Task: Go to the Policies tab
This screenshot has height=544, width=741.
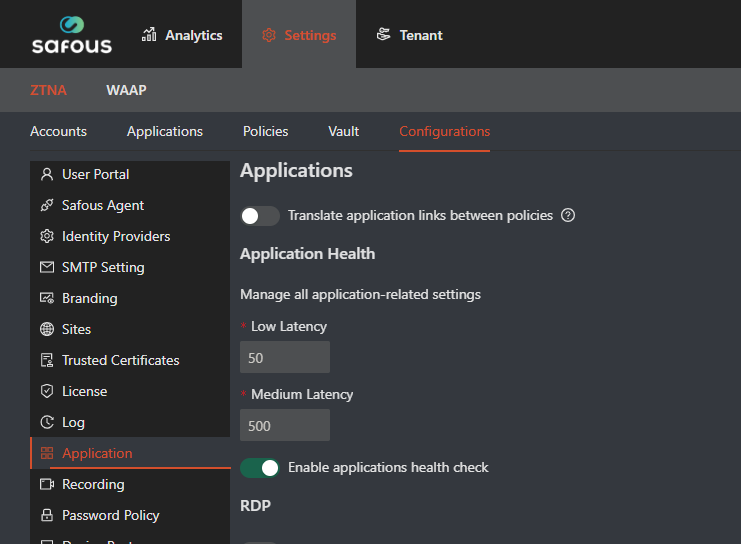Action: (265, 131)
